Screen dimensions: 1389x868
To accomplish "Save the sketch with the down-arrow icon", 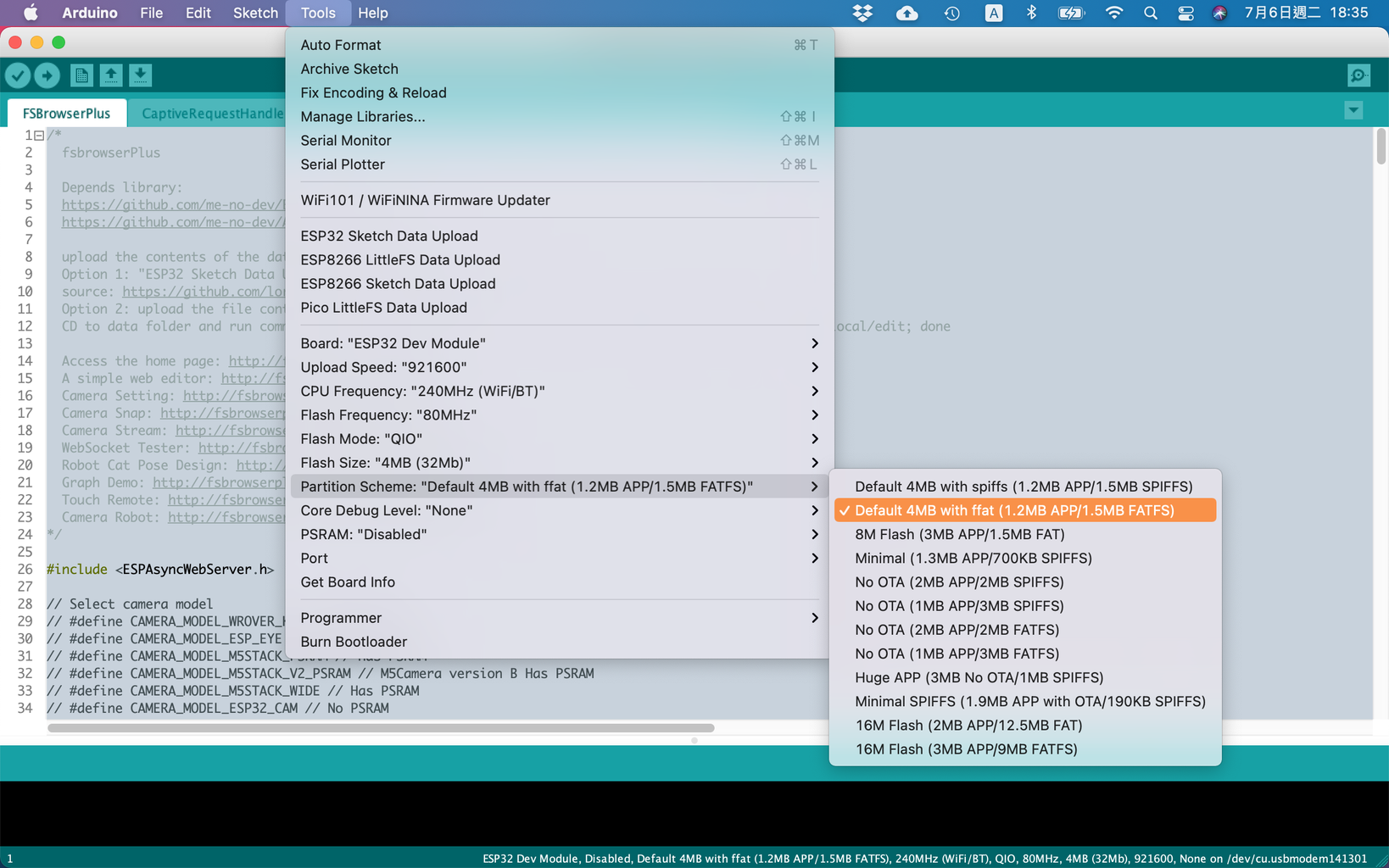I will 141,75.
